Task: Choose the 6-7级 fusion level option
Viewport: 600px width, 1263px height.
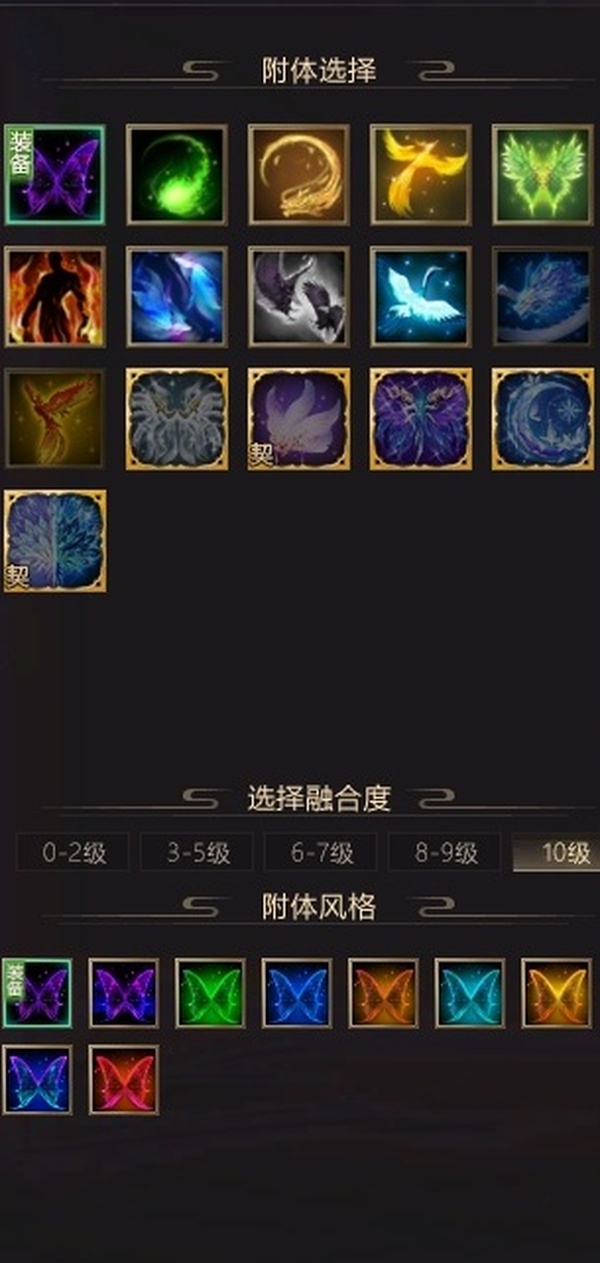Action: point(321,853)
